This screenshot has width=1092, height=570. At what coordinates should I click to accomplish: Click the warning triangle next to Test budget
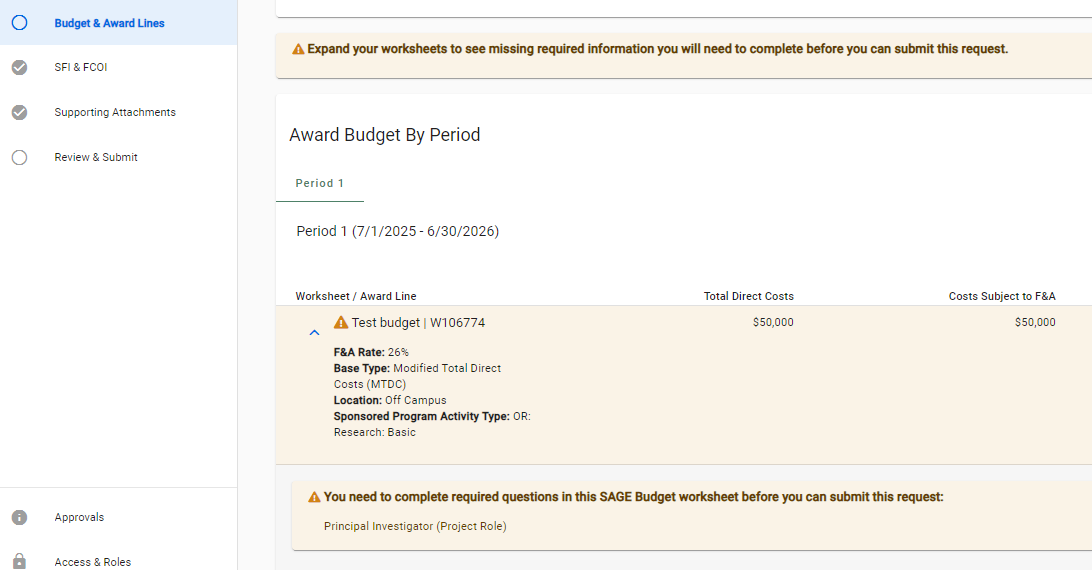point(341,323)
